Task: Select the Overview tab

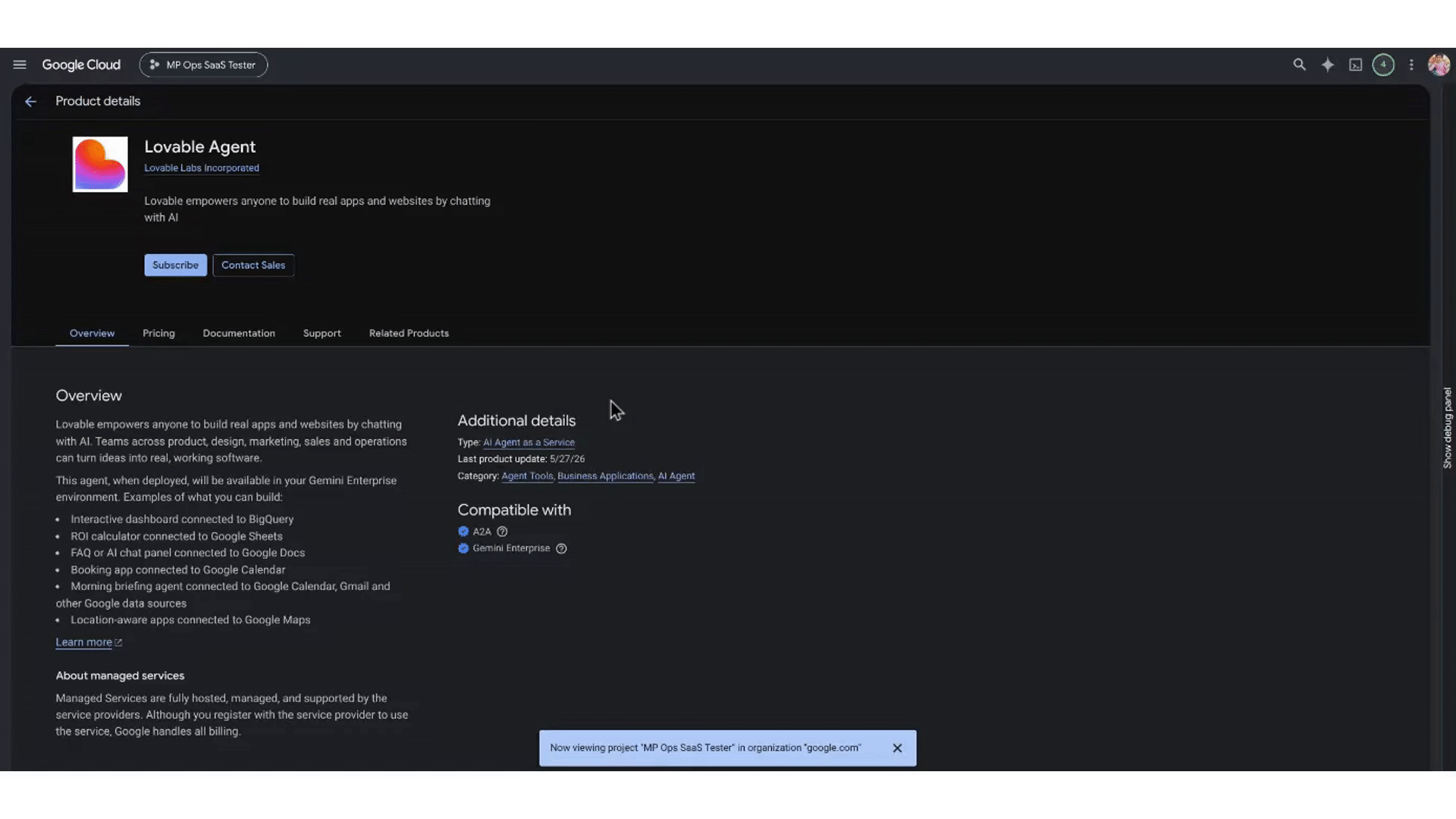Action: tap(92, 334)
